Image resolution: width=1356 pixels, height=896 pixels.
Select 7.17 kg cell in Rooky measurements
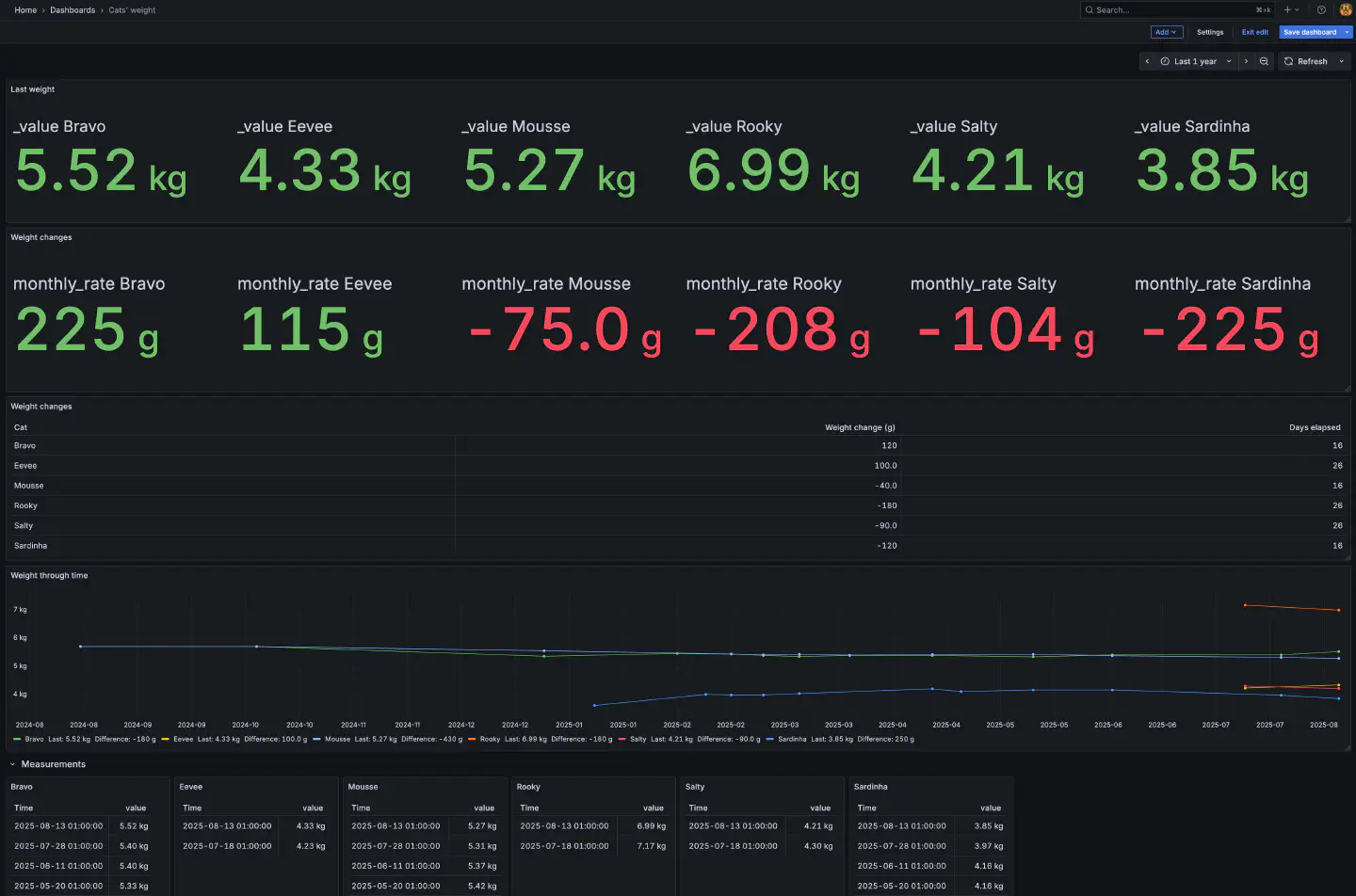(652, 846)
